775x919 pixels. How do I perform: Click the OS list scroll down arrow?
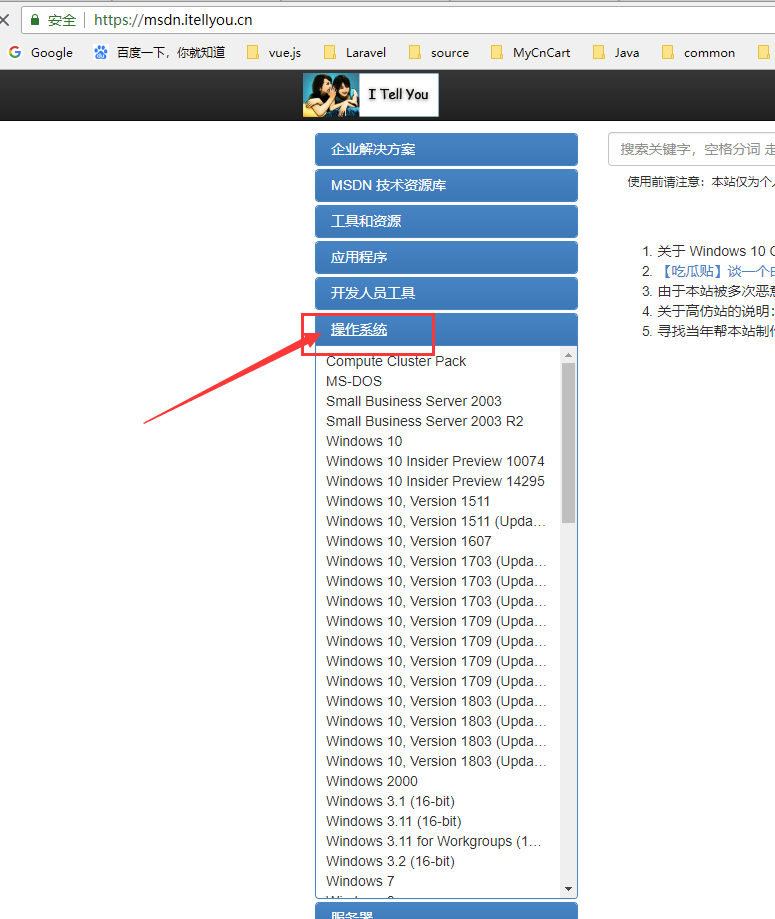[x=568, y=889]
